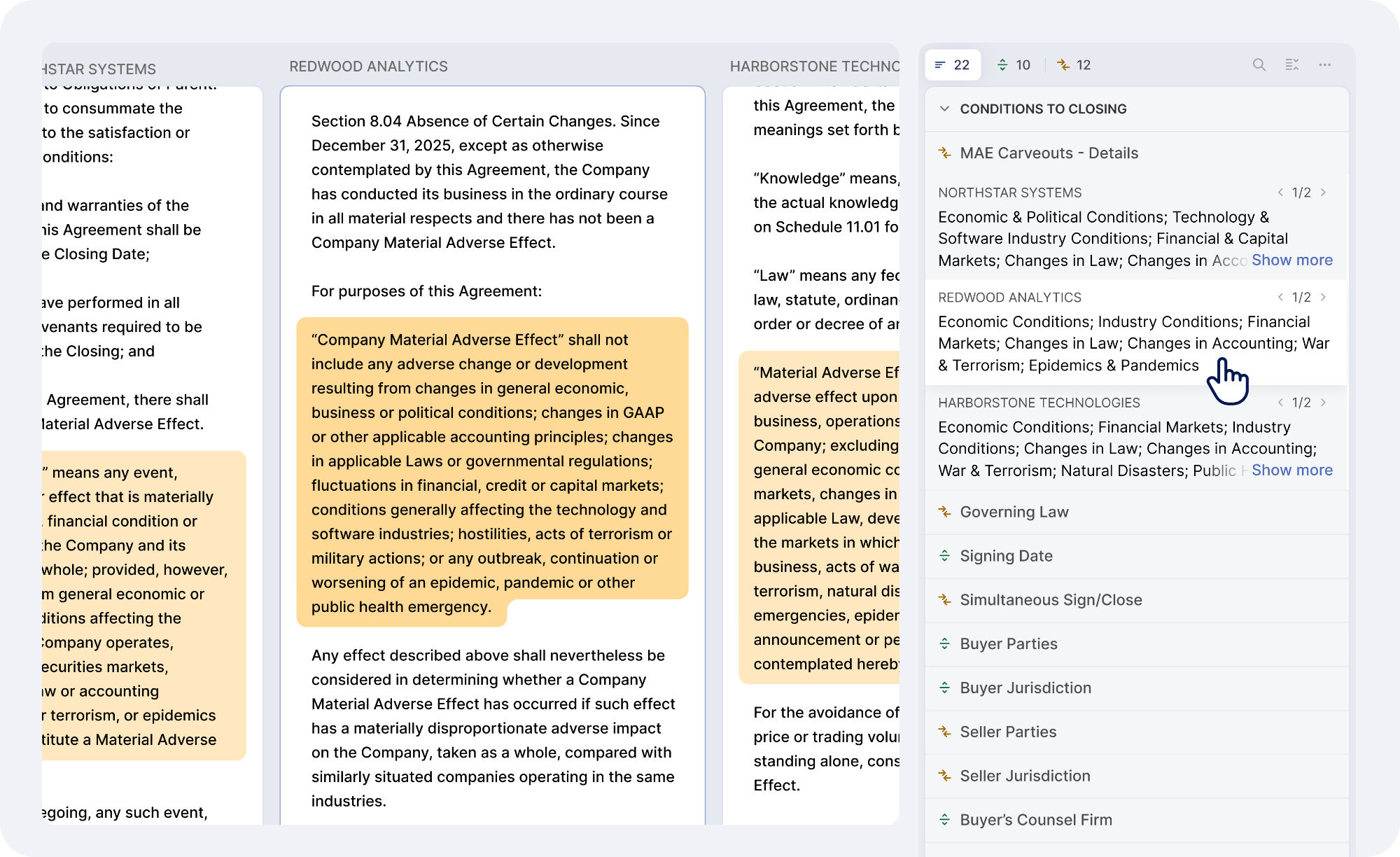This screenshot has width=1400, height=857.
Task: Click the highlighted Company Material Adverse Effect clause
Action: [492, 473]
